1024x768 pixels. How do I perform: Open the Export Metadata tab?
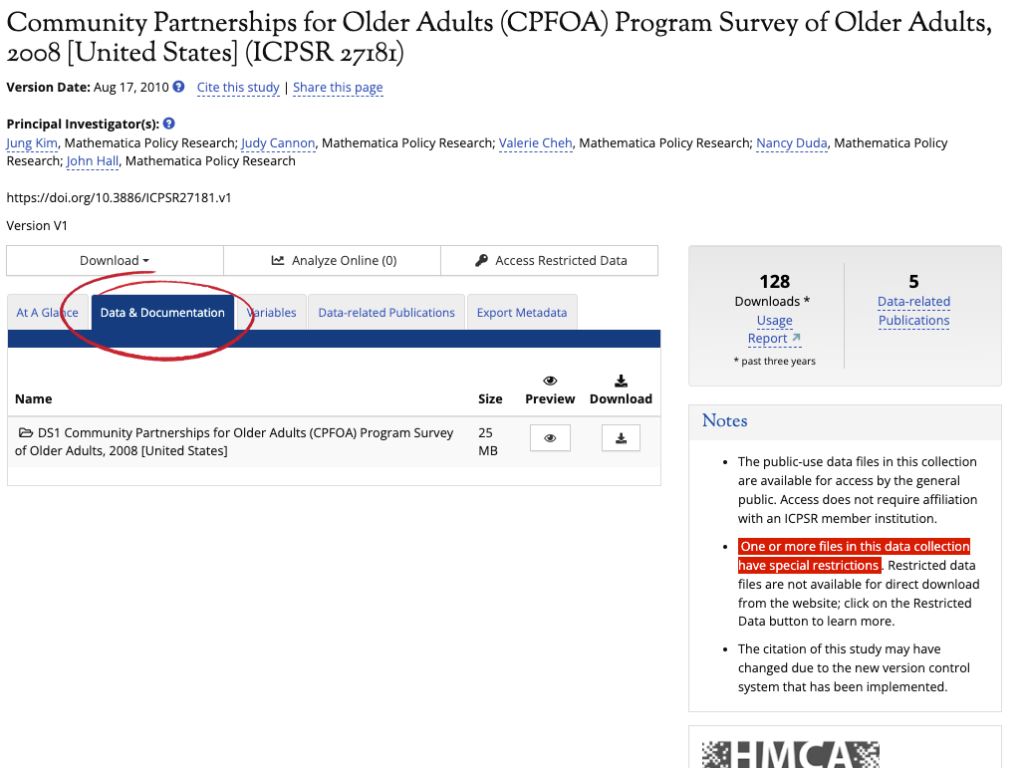pos(522,313)
